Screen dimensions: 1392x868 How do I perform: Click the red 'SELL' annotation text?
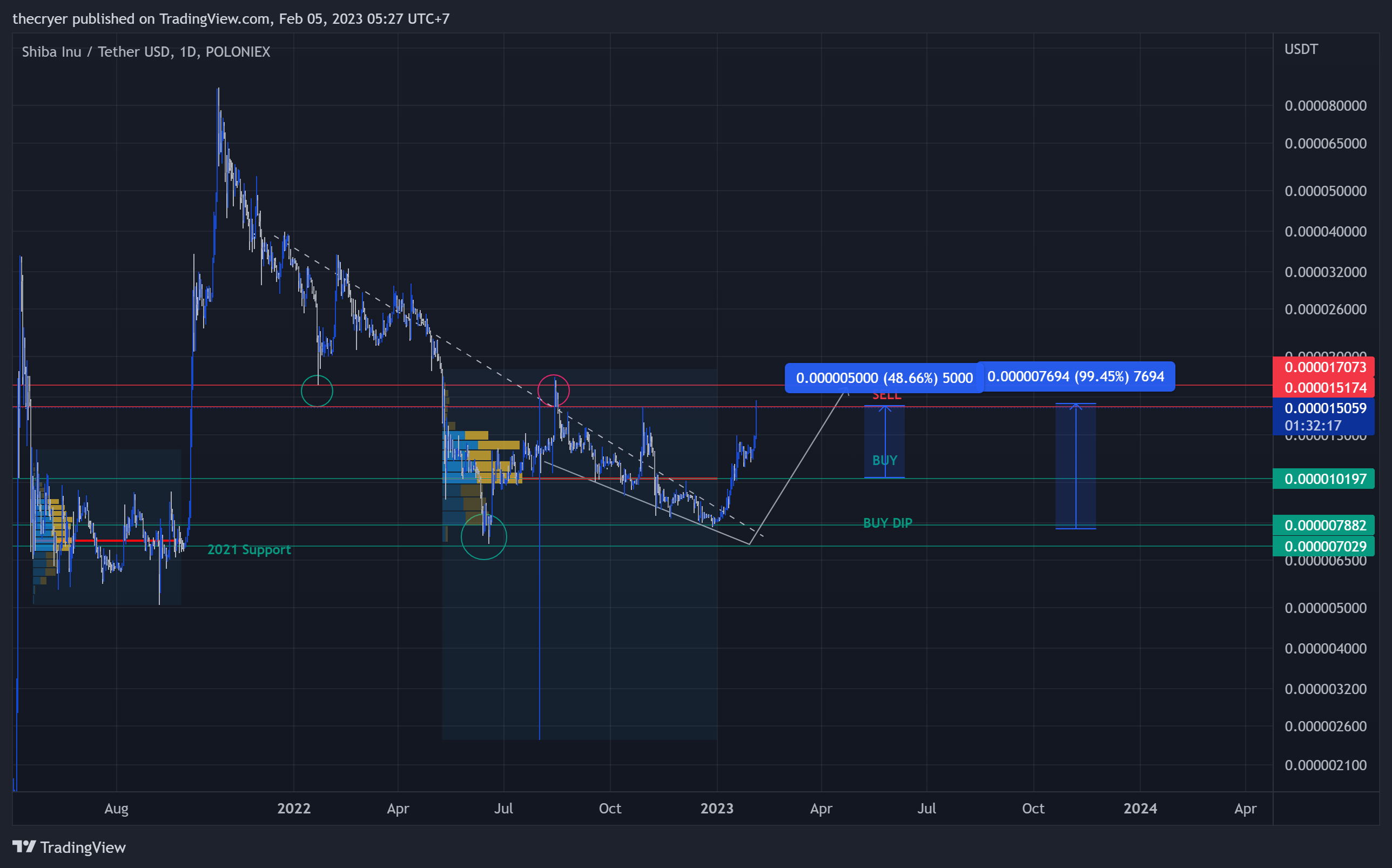click(887, 396)
